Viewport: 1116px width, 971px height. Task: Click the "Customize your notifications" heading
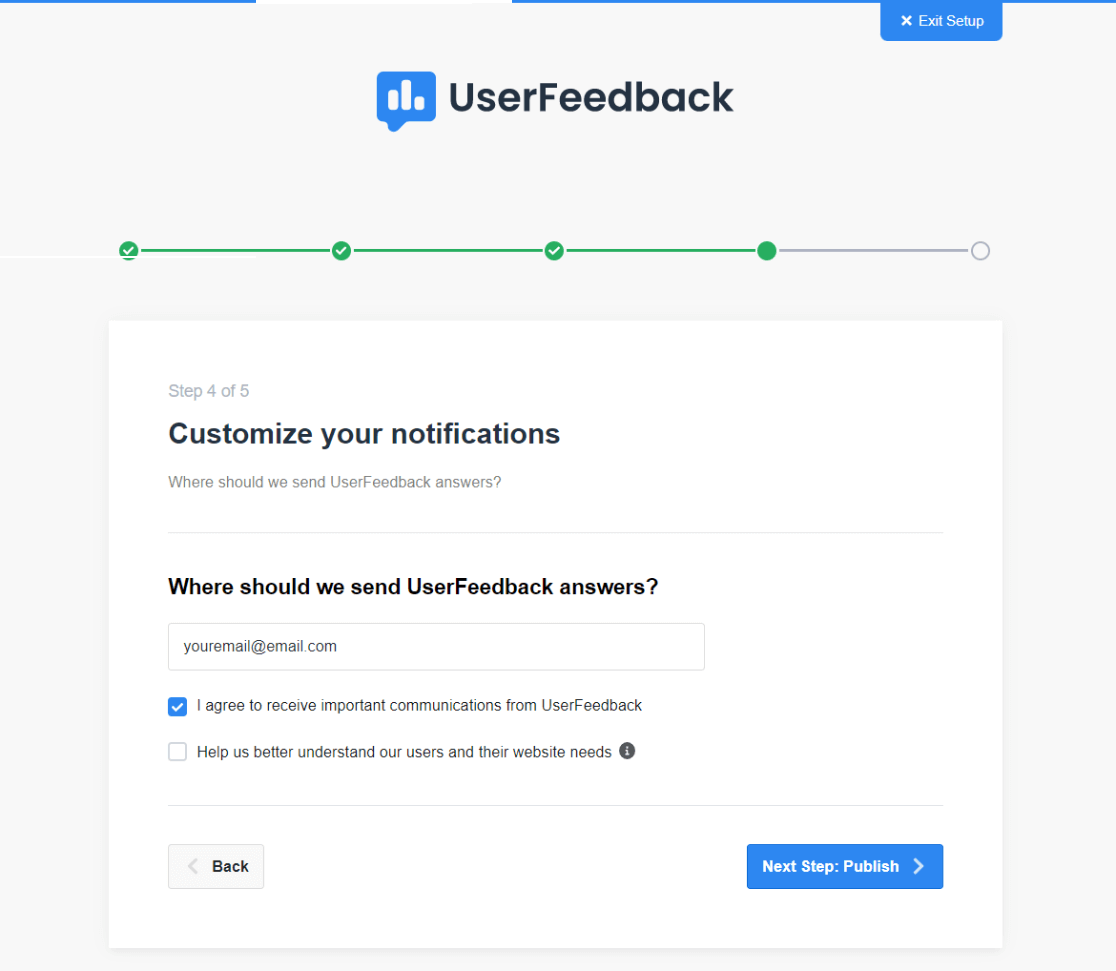[x=364, y=434]
